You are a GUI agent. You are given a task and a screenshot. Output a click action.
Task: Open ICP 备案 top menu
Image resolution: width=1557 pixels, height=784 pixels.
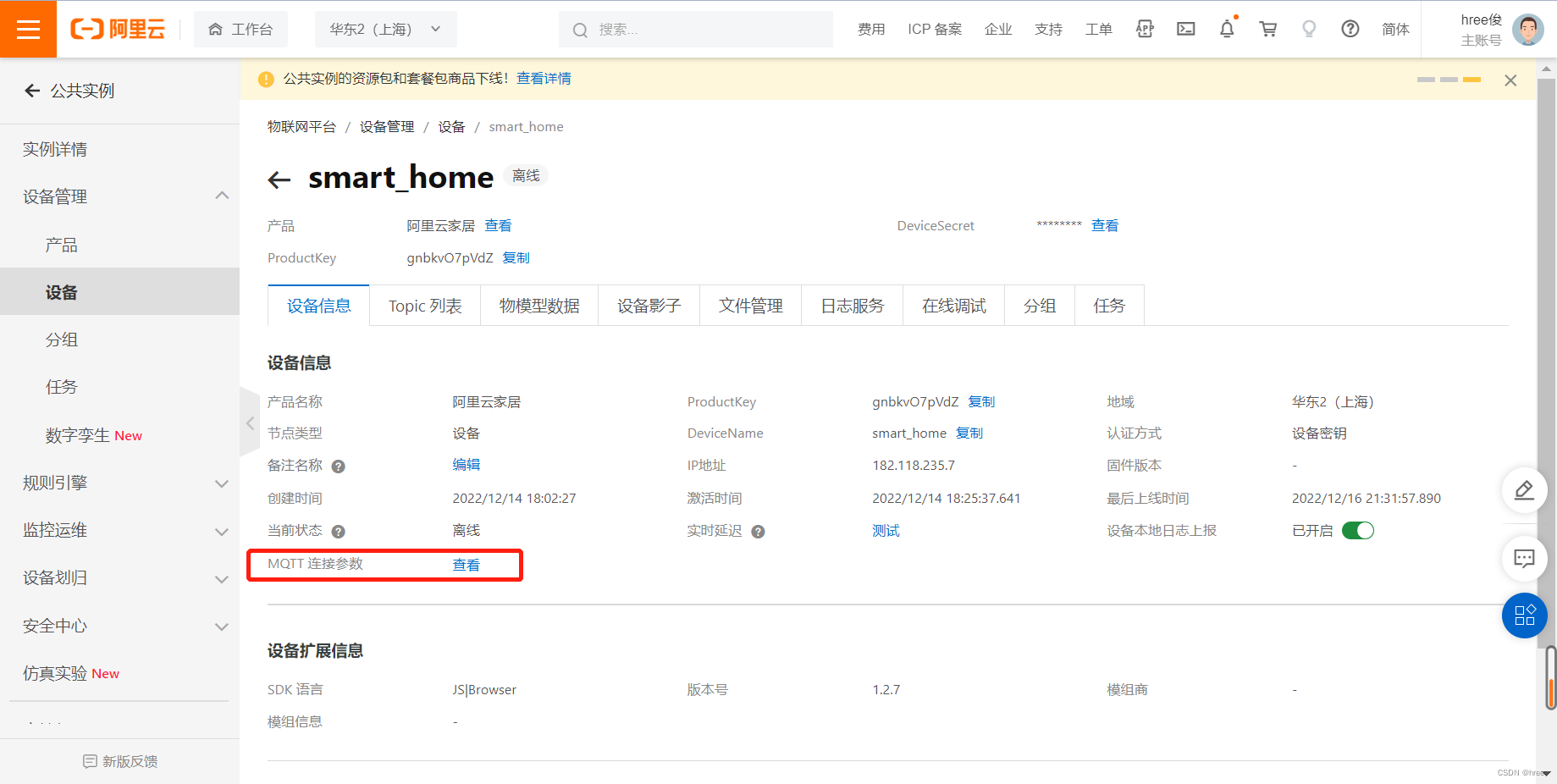click(x=935, y=30)
